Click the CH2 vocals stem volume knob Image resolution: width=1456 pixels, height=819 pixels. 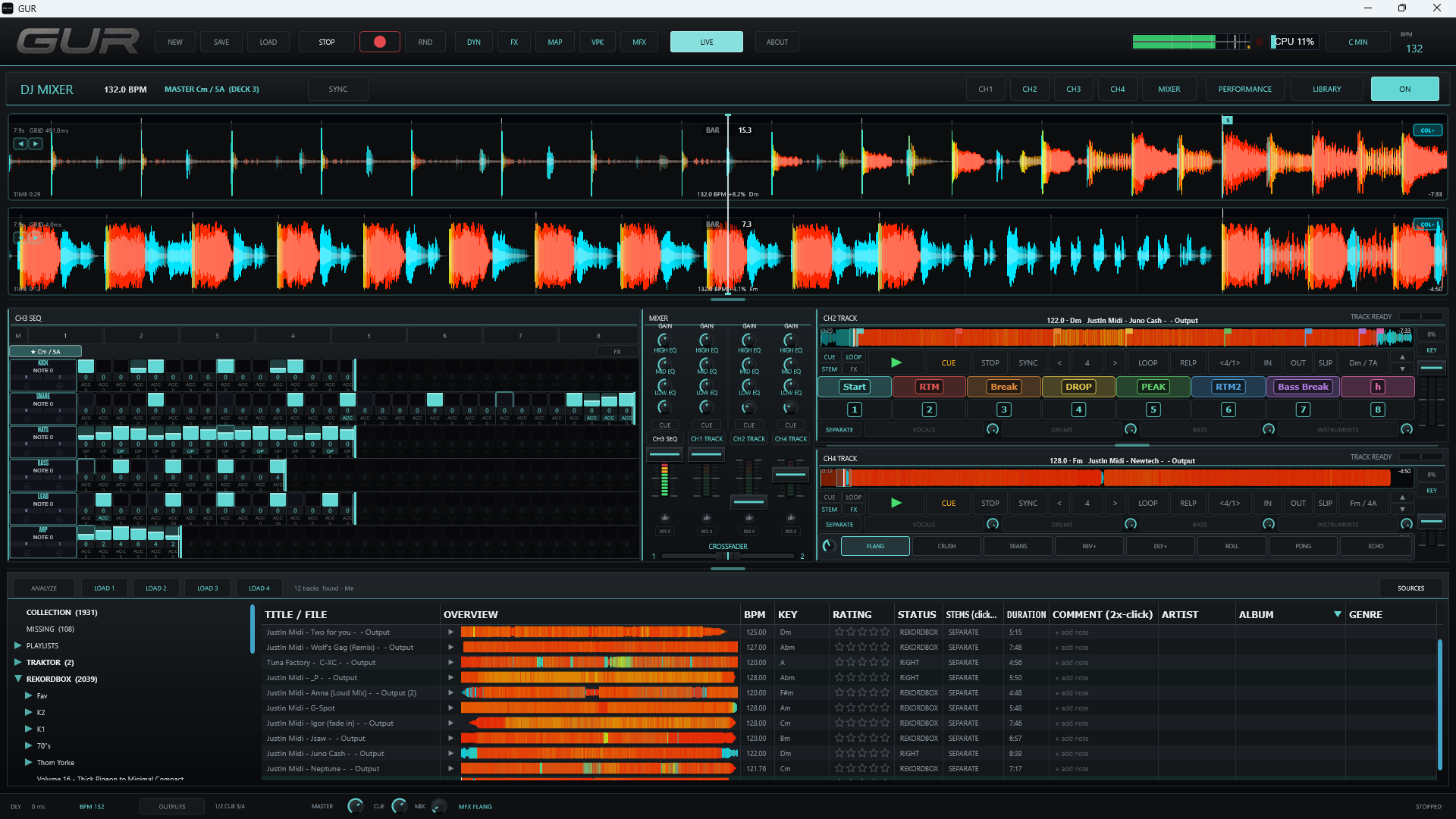[x=993, y=429]
